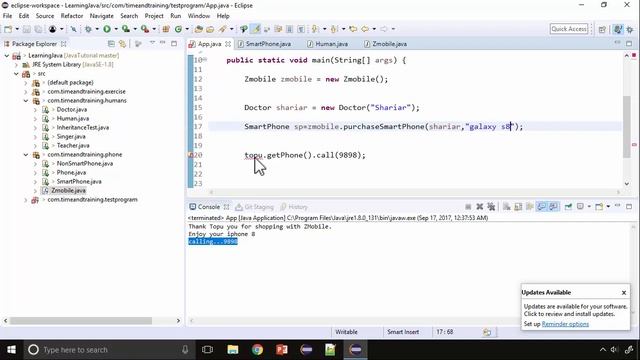
Task: Toggle Show Console on Standard Out change
Action: coord(541,207)
